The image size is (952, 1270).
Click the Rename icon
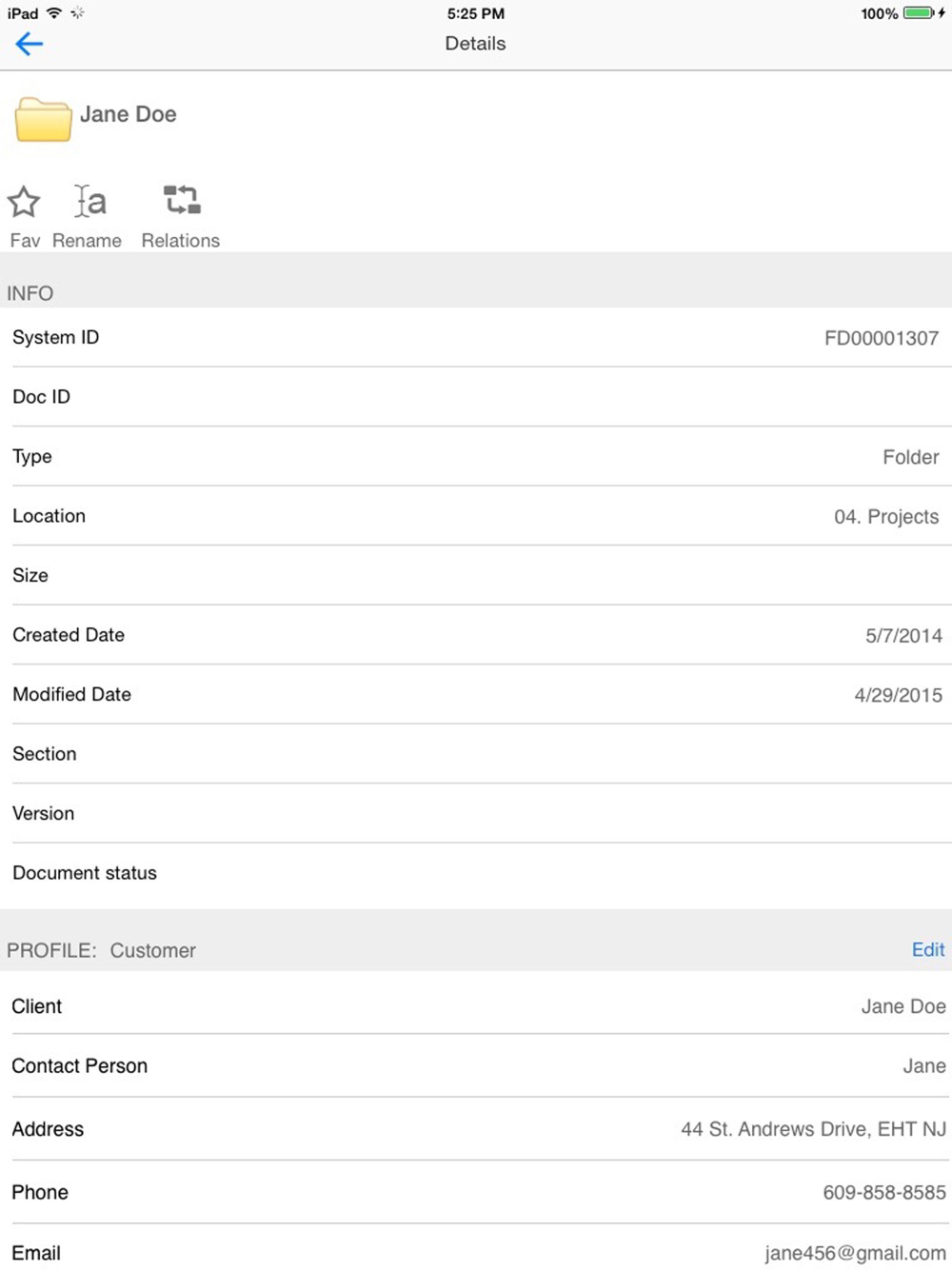[x=90, y=202]
